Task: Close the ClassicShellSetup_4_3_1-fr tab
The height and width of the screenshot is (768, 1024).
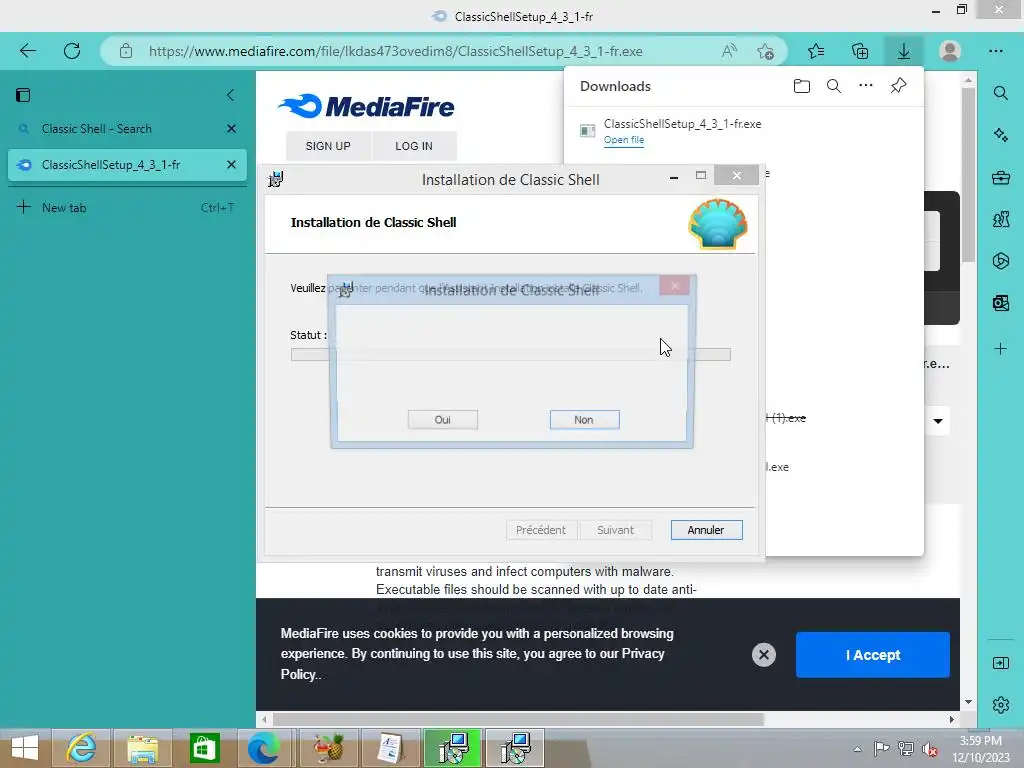Action: (231, 165)
